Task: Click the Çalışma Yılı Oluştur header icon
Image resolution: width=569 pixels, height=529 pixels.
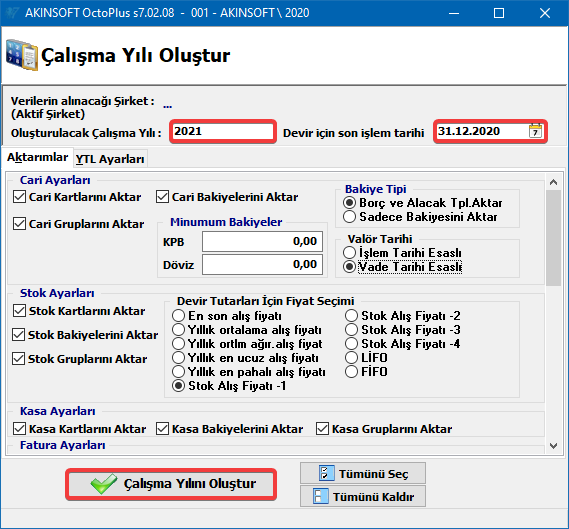Action: click(22, 55)
